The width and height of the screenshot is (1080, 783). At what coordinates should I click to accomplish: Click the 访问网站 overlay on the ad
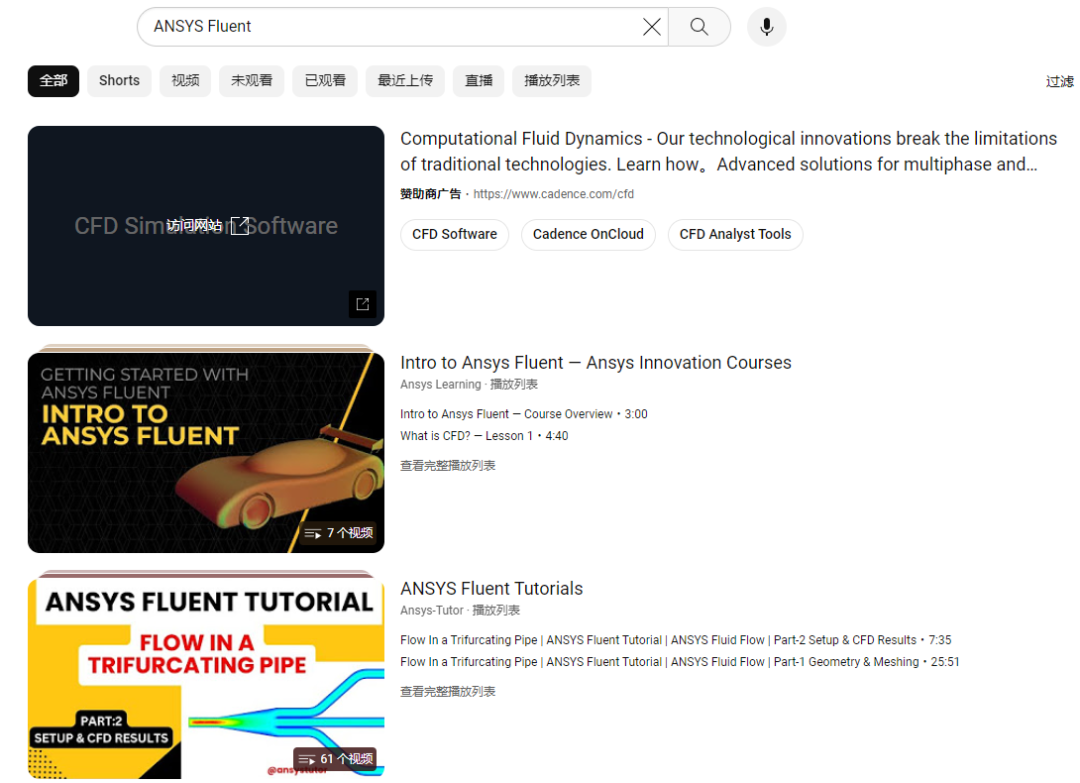[207, 225]
